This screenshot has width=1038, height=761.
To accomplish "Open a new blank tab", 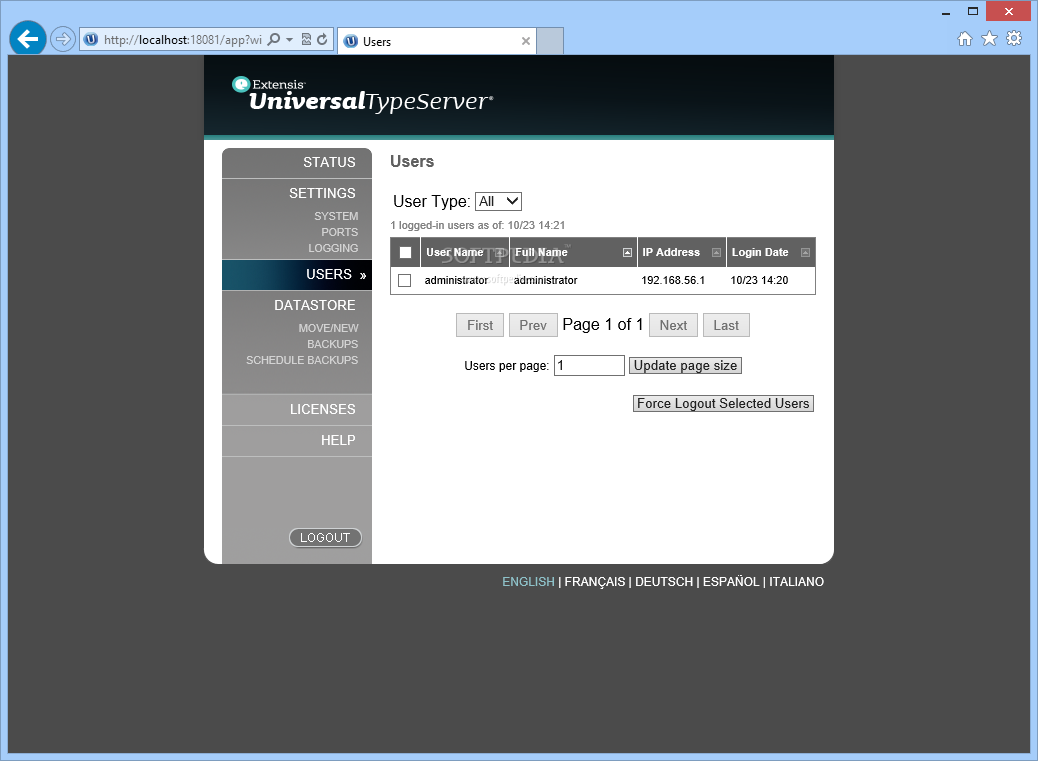I will (550, 41).
